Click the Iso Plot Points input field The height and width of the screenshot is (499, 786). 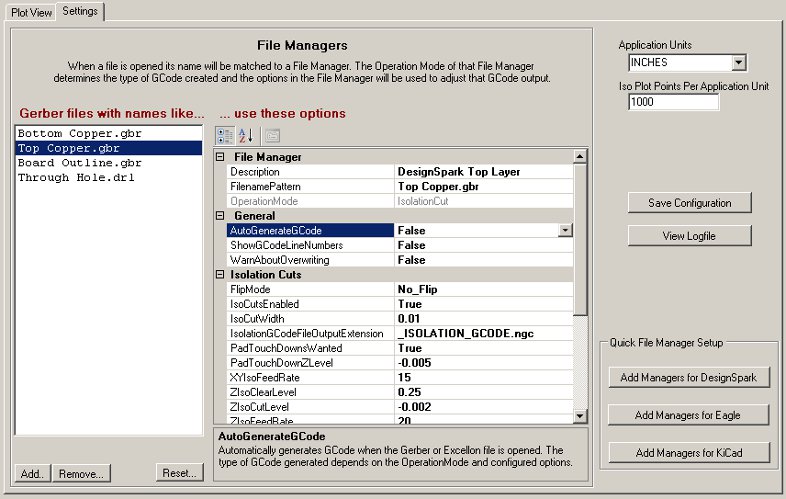pyautogui.click(x=673, y=102)
